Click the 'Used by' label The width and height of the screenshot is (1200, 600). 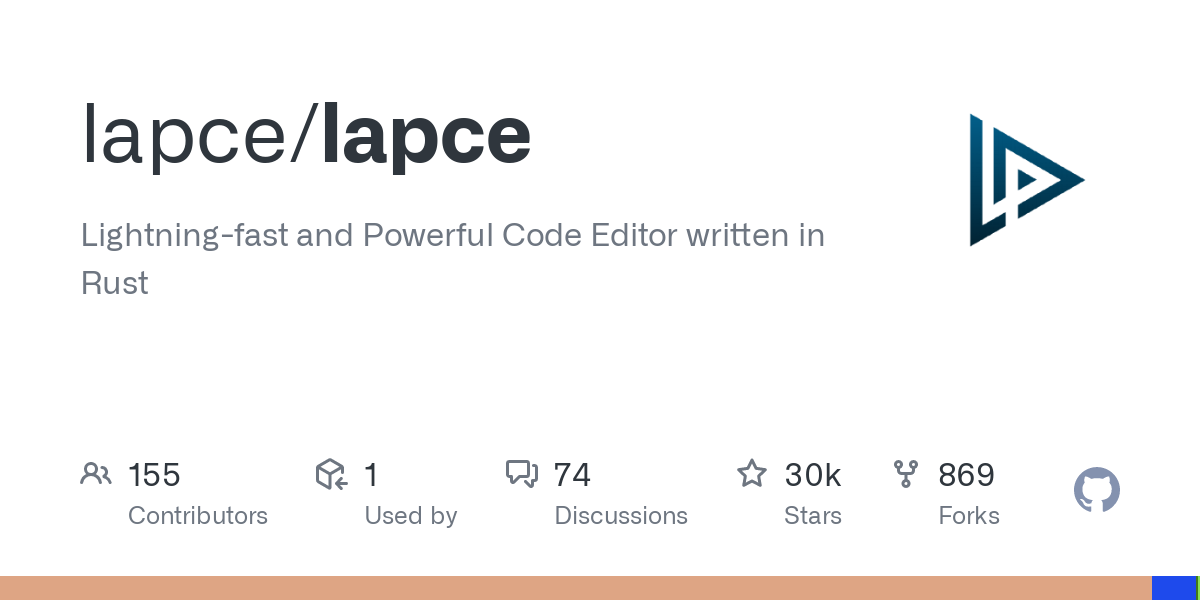click(x=411, y=516)
